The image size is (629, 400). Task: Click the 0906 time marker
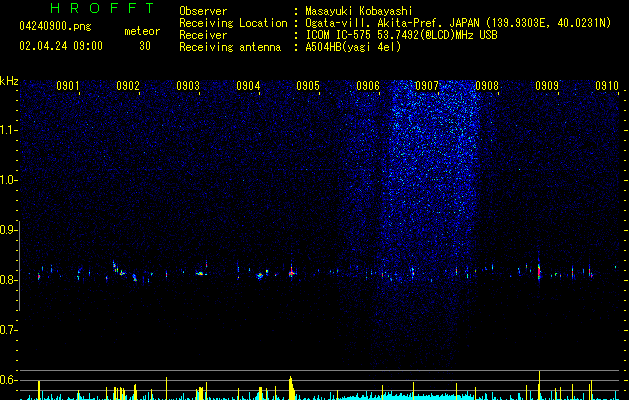[x=368, y=86]
